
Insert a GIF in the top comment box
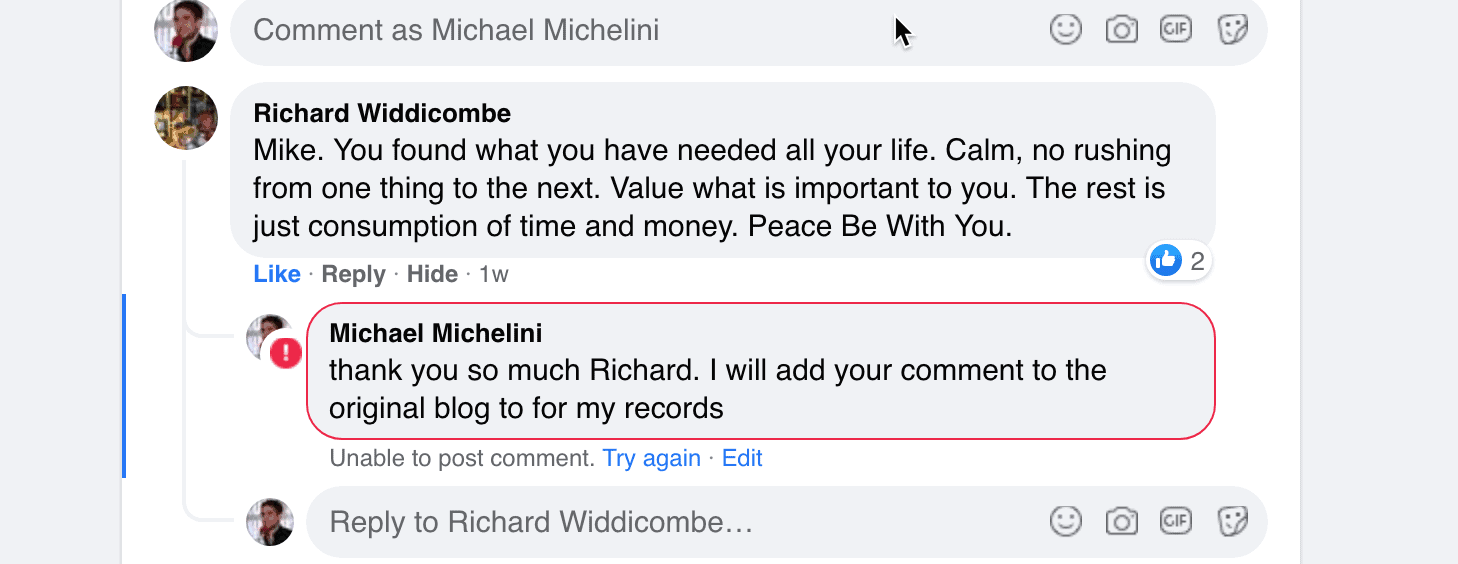tap(1176, 30)
